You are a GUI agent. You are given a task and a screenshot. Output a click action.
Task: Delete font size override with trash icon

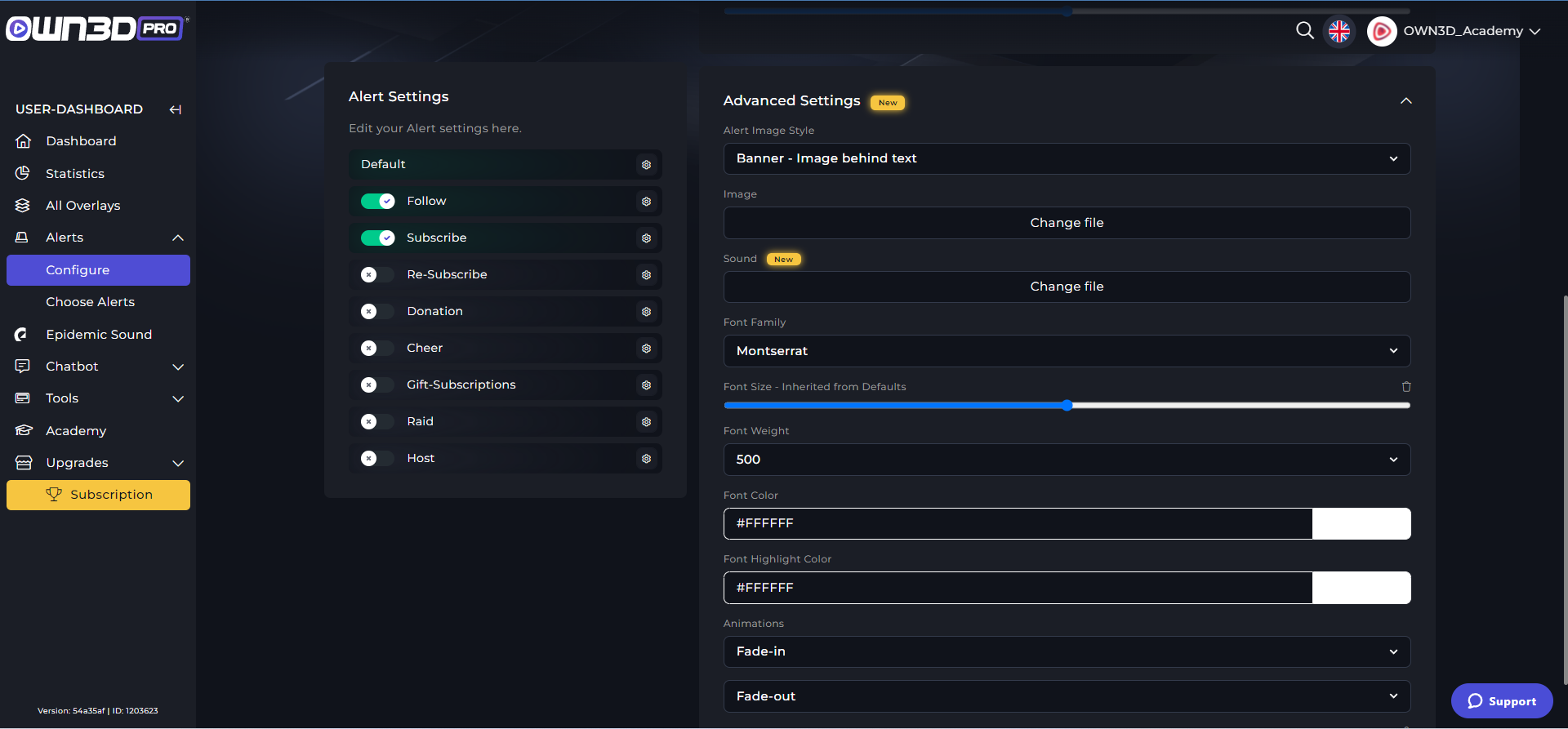[1405, 387]
